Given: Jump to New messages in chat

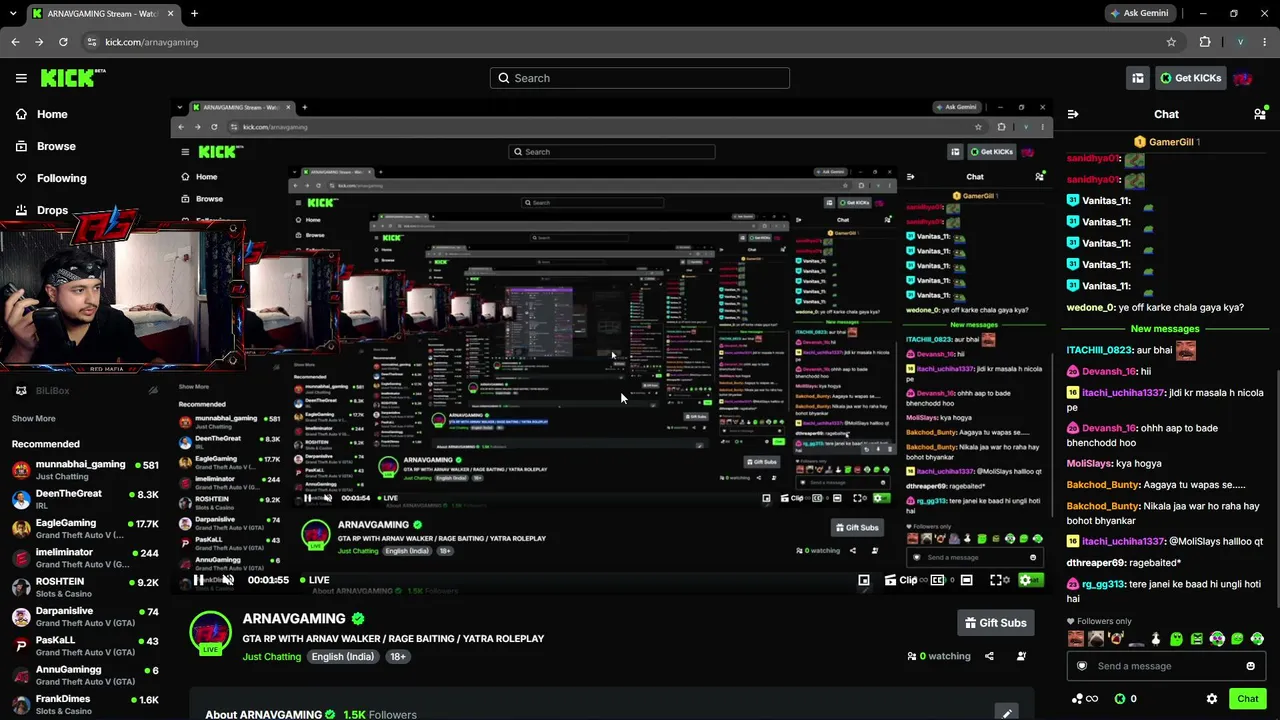Looking at the screenshot, I should pos(1164,329).
